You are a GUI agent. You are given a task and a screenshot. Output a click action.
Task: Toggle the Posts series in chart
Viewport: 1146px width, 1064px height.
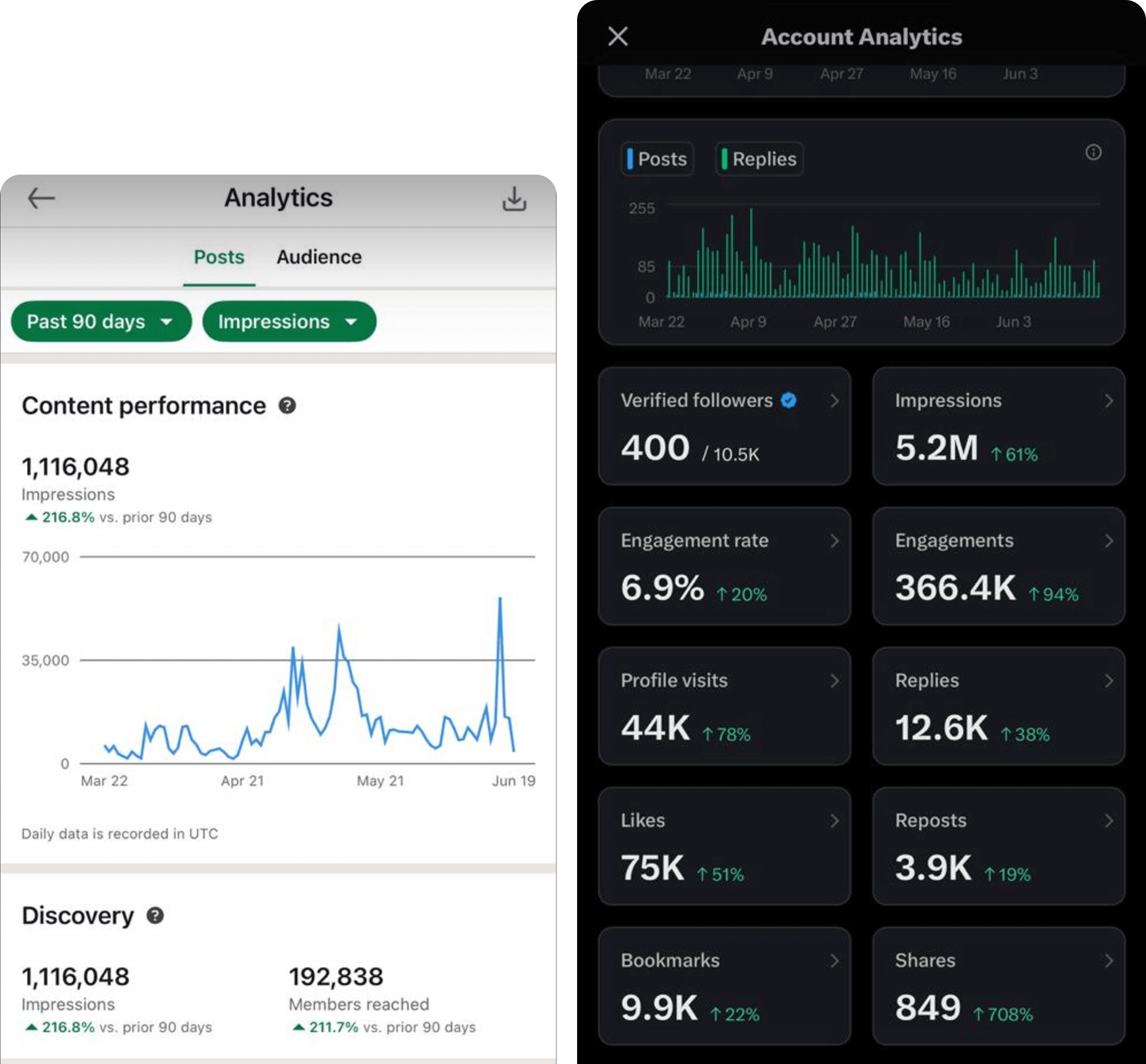657,159
